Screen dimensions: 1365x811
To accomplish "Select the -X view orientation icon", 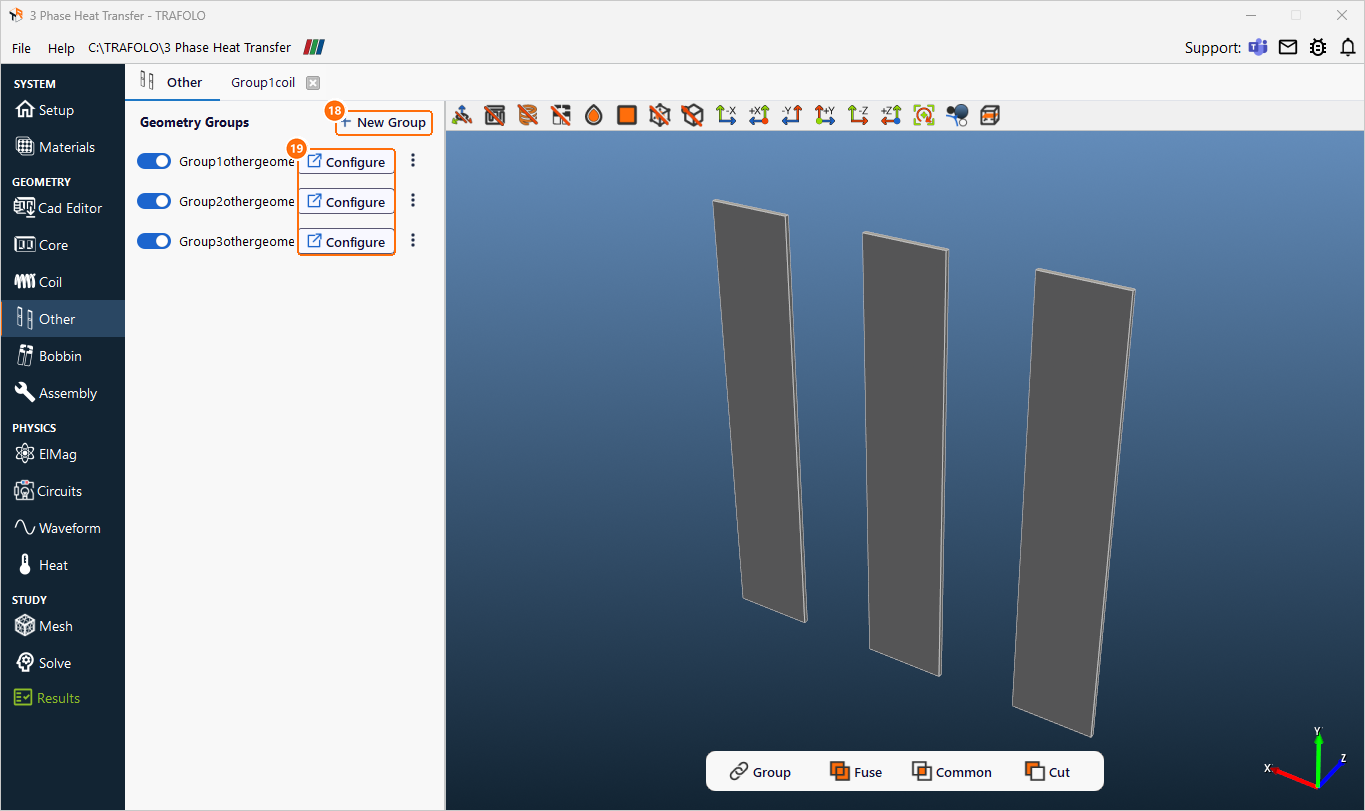I will [726, 115].
